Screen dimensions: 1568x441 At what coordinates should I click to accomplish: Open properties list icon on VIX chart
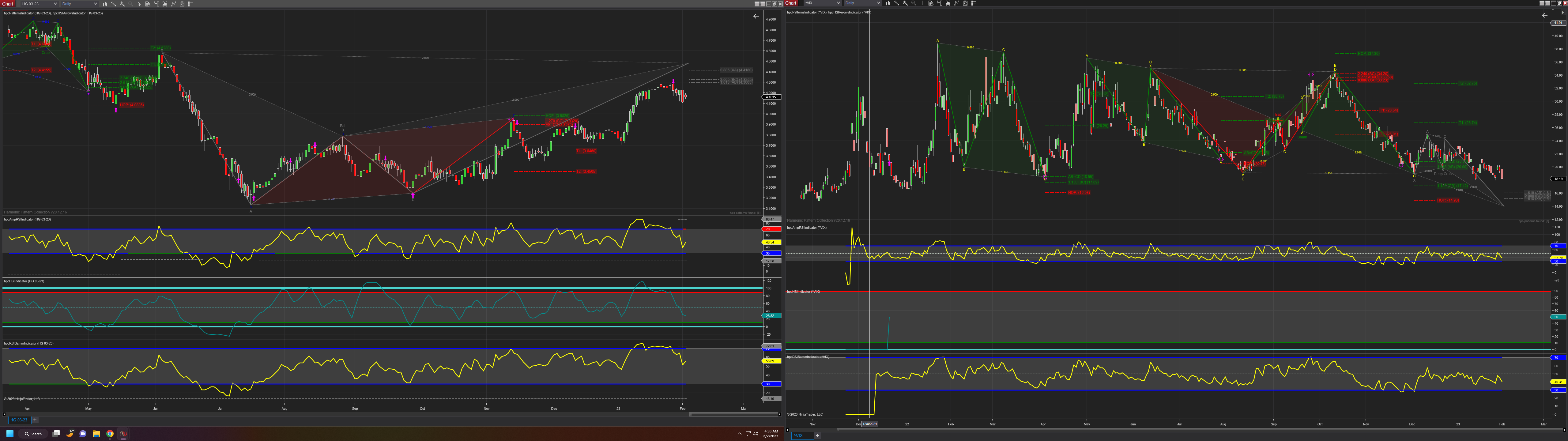coord(974,3)
